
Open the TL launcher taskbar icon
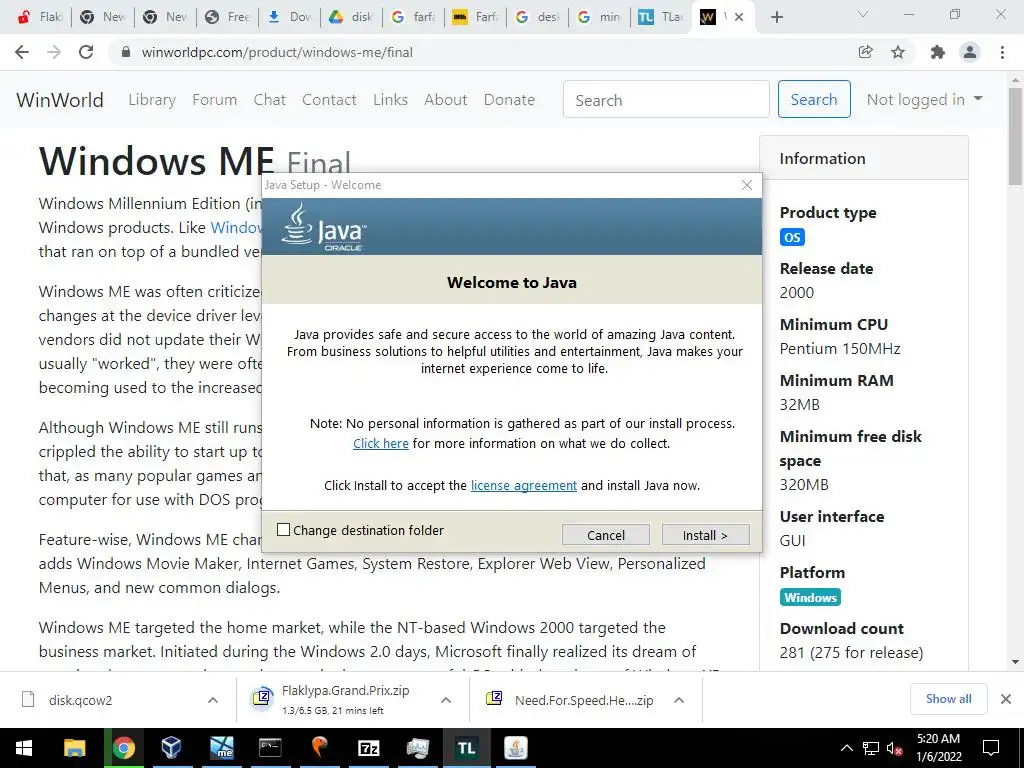coord(466,748)
